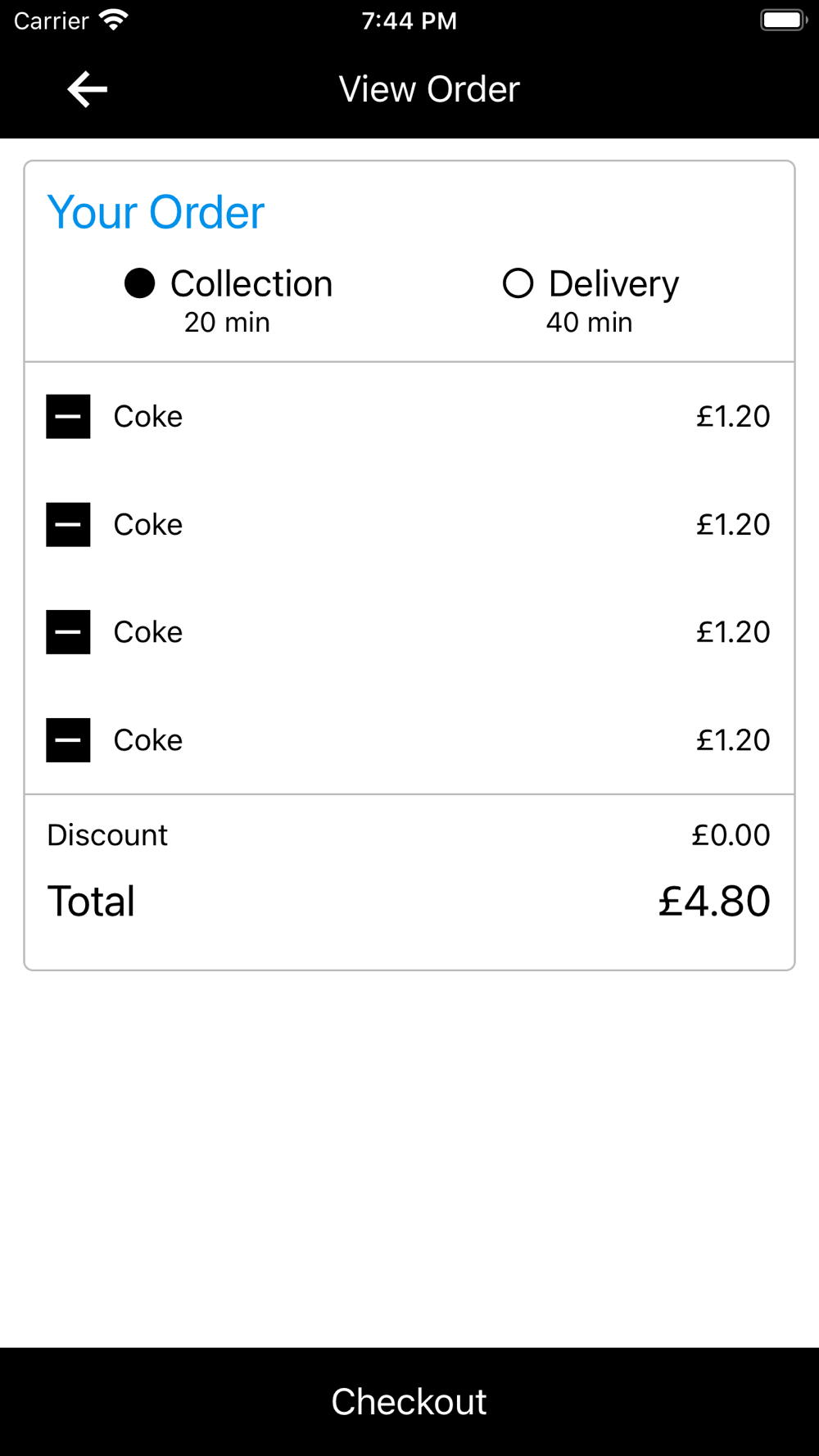This screenshot has height=1456, width=819.
Task: Tap the Discount value £0.00
Action: point(731,835)
